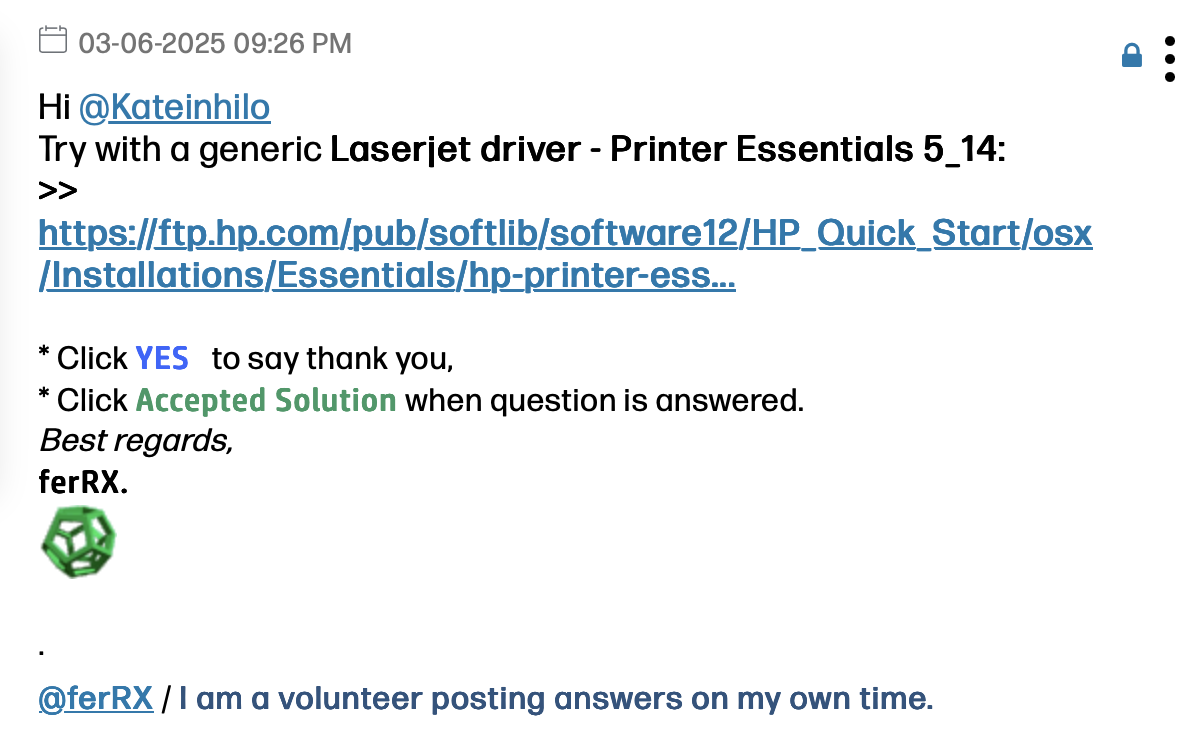The image size is (1200, 756).
Task: Open the https://ftp.hp.com/pub/softlib download link
Action: pos(565,234)
